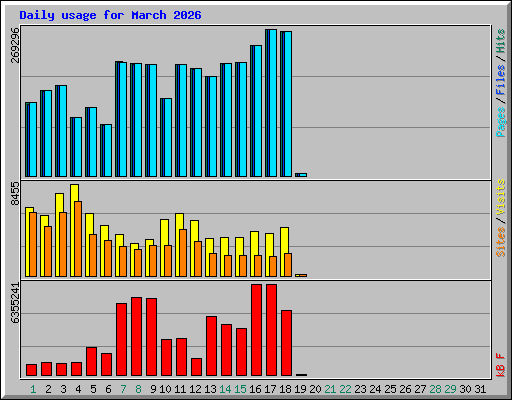Viewport: 512px width, 400px height.
Task: Click day 10 on the x-axis
Action: (165, 389)
